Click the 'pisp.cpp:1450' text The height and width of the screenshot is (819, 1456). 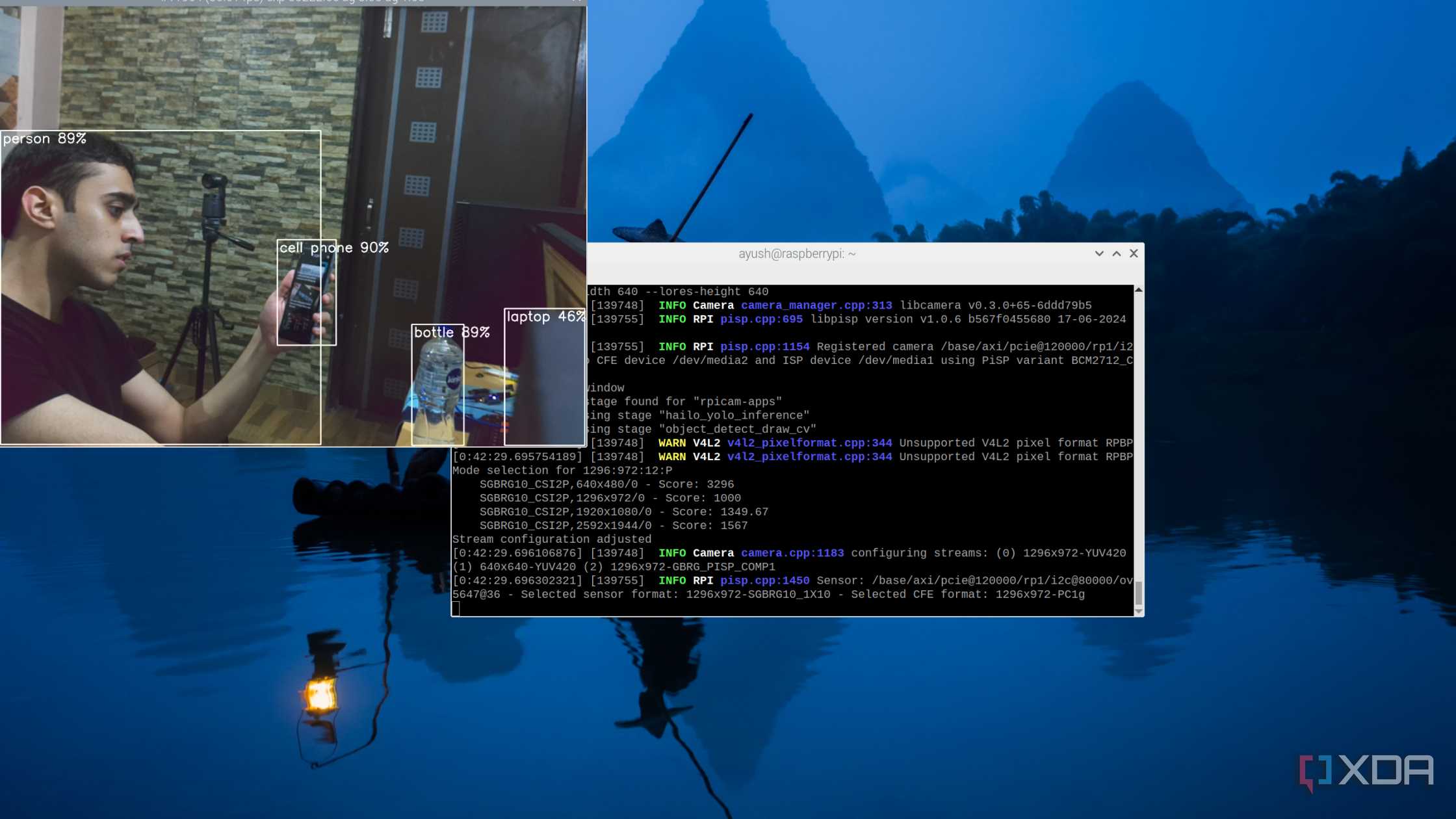[x=765, y=580]
